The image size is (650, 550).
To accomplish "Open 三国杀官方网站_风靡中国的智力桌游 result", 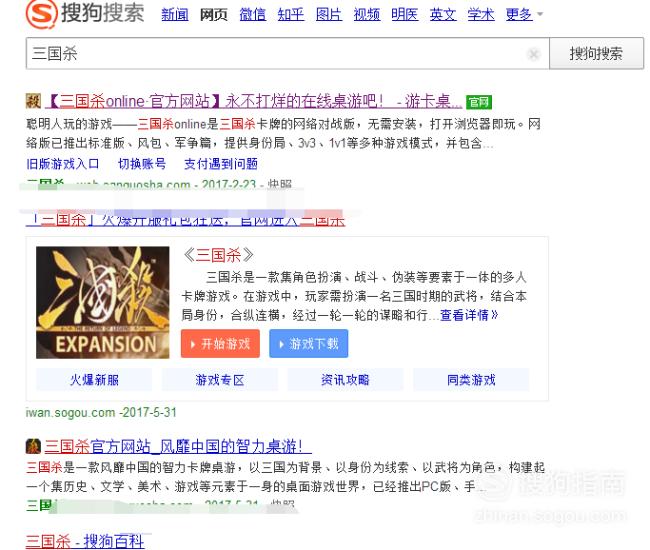I will coord(178,447).
